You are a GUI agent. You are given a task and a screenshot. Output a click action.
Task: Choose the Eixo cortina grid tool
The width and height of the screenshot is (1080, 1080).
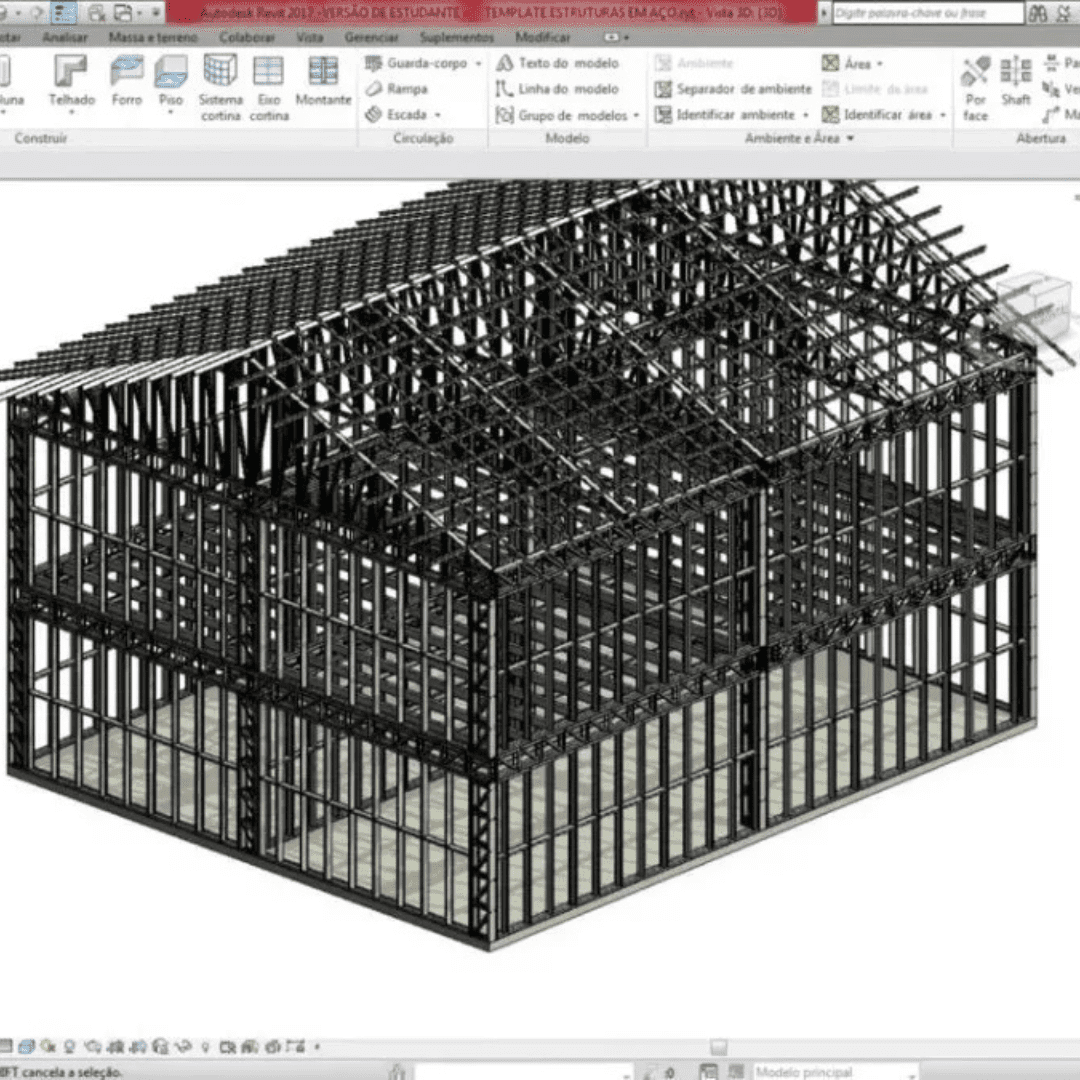click(269, 88)
